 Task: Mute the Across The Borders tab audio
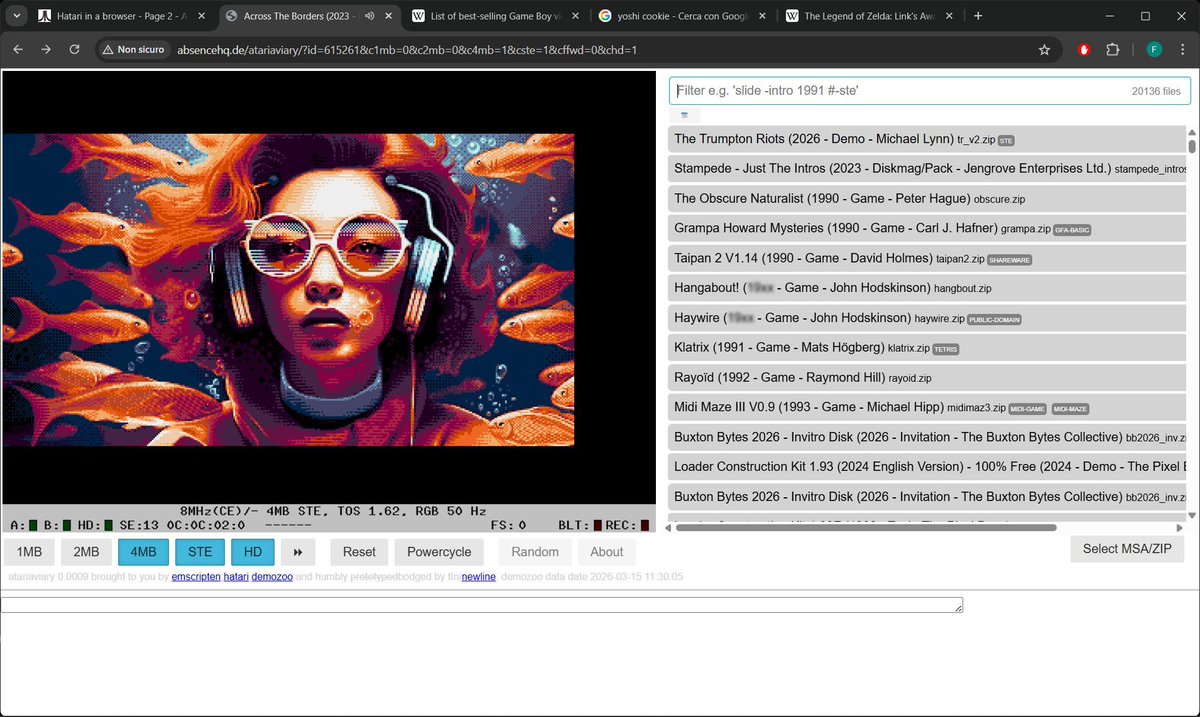pyautogui.click(x=370, y=16)
